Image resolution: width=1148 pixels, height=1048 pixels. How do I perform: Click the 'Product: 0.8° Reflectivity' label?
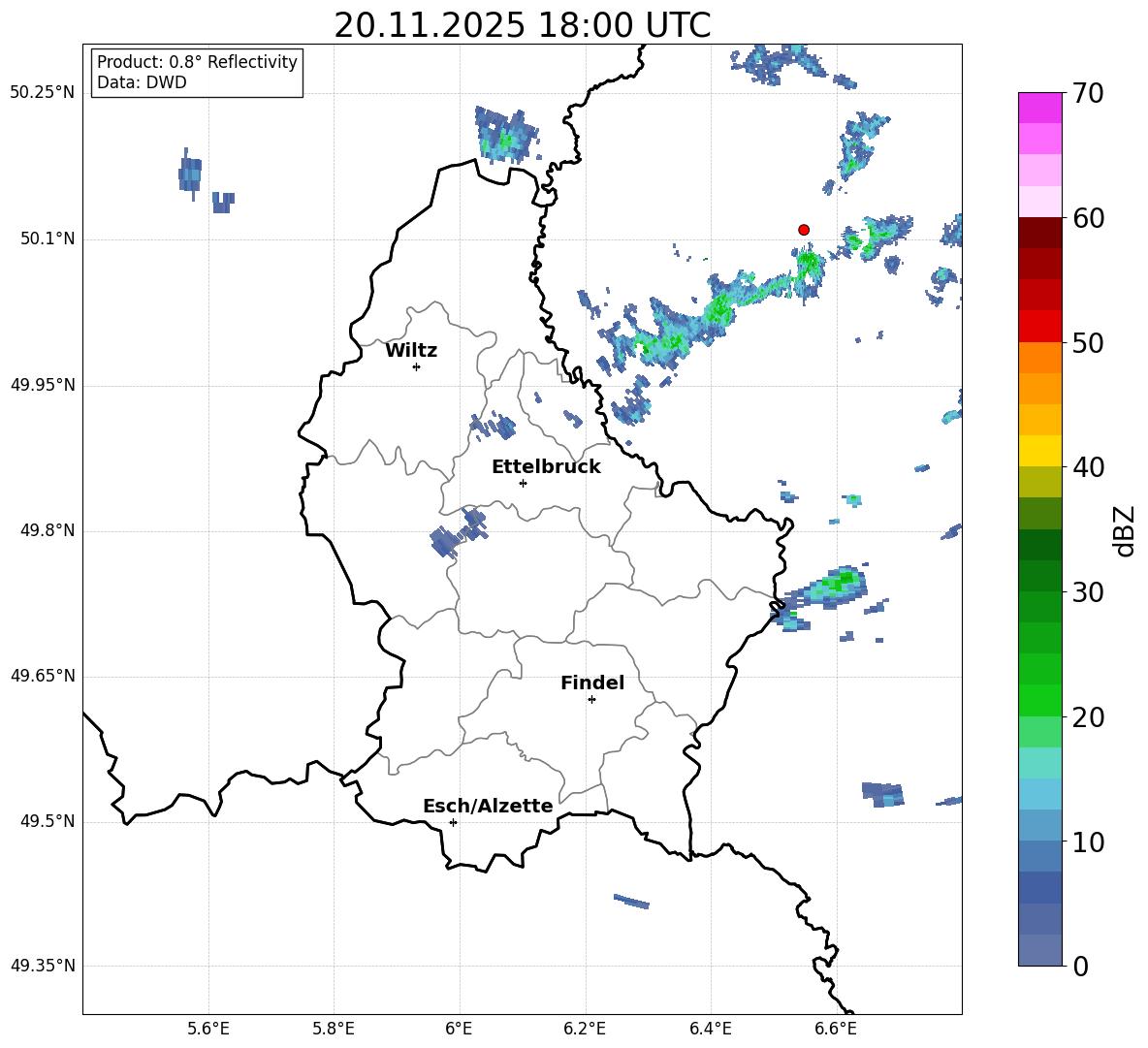click(197, 61)
